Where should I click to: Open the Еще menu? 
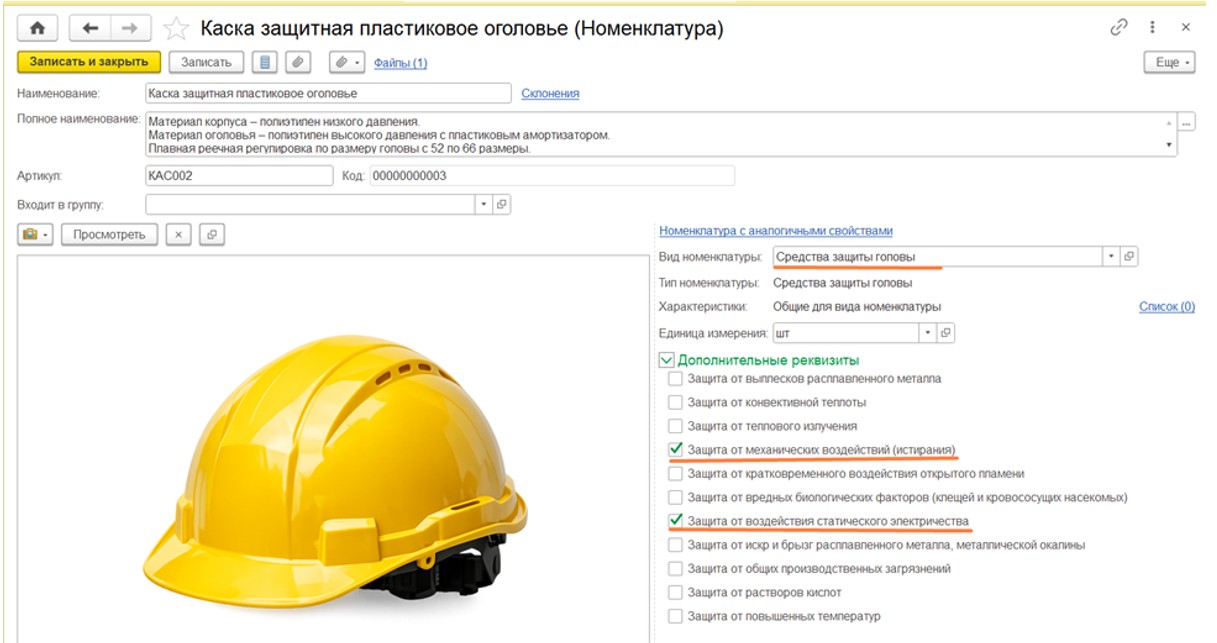click(x=1169, y=62)
